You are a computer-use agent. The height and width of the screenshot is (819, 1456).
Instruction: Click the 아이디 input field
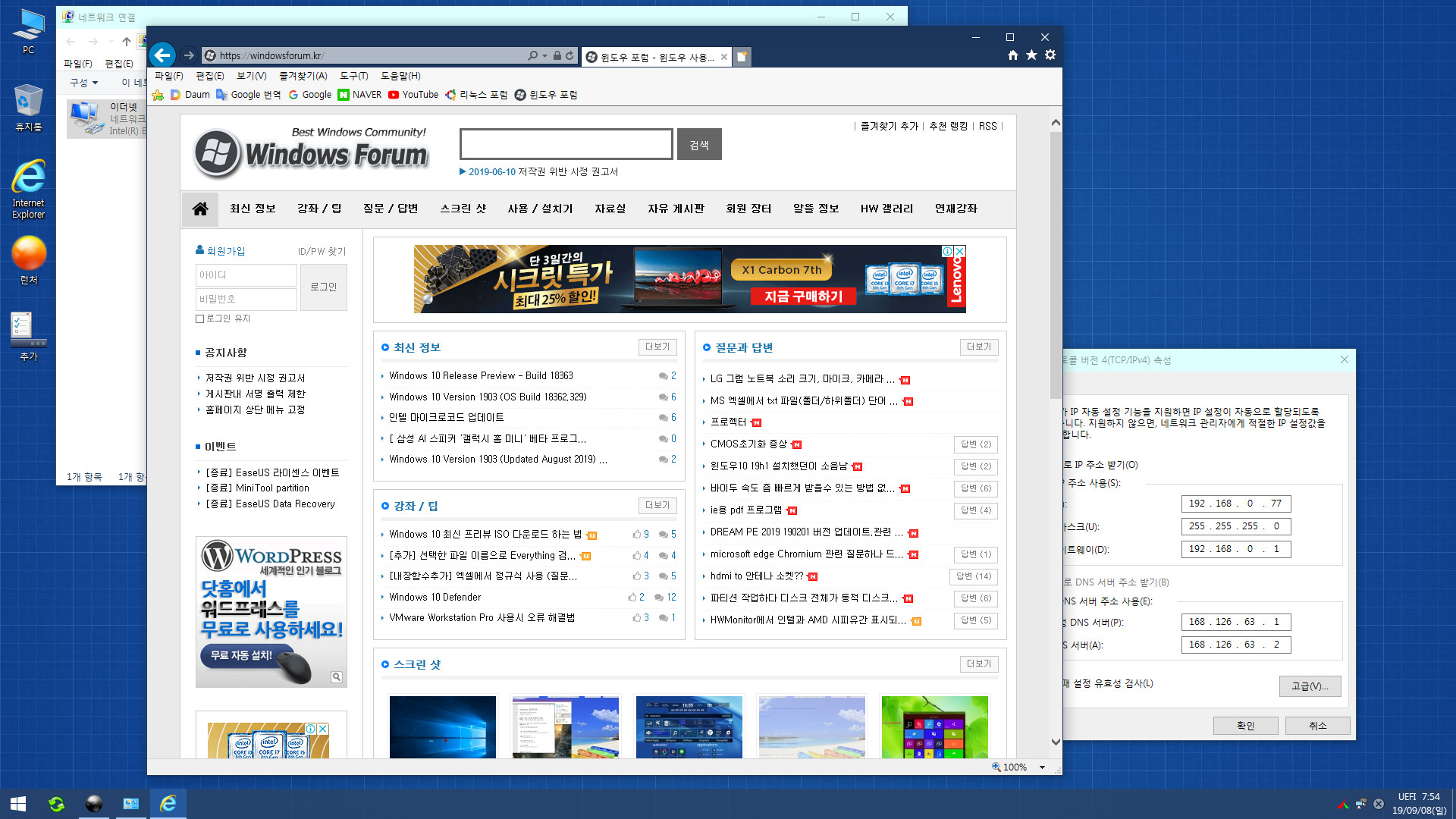(x=246, y=275)
